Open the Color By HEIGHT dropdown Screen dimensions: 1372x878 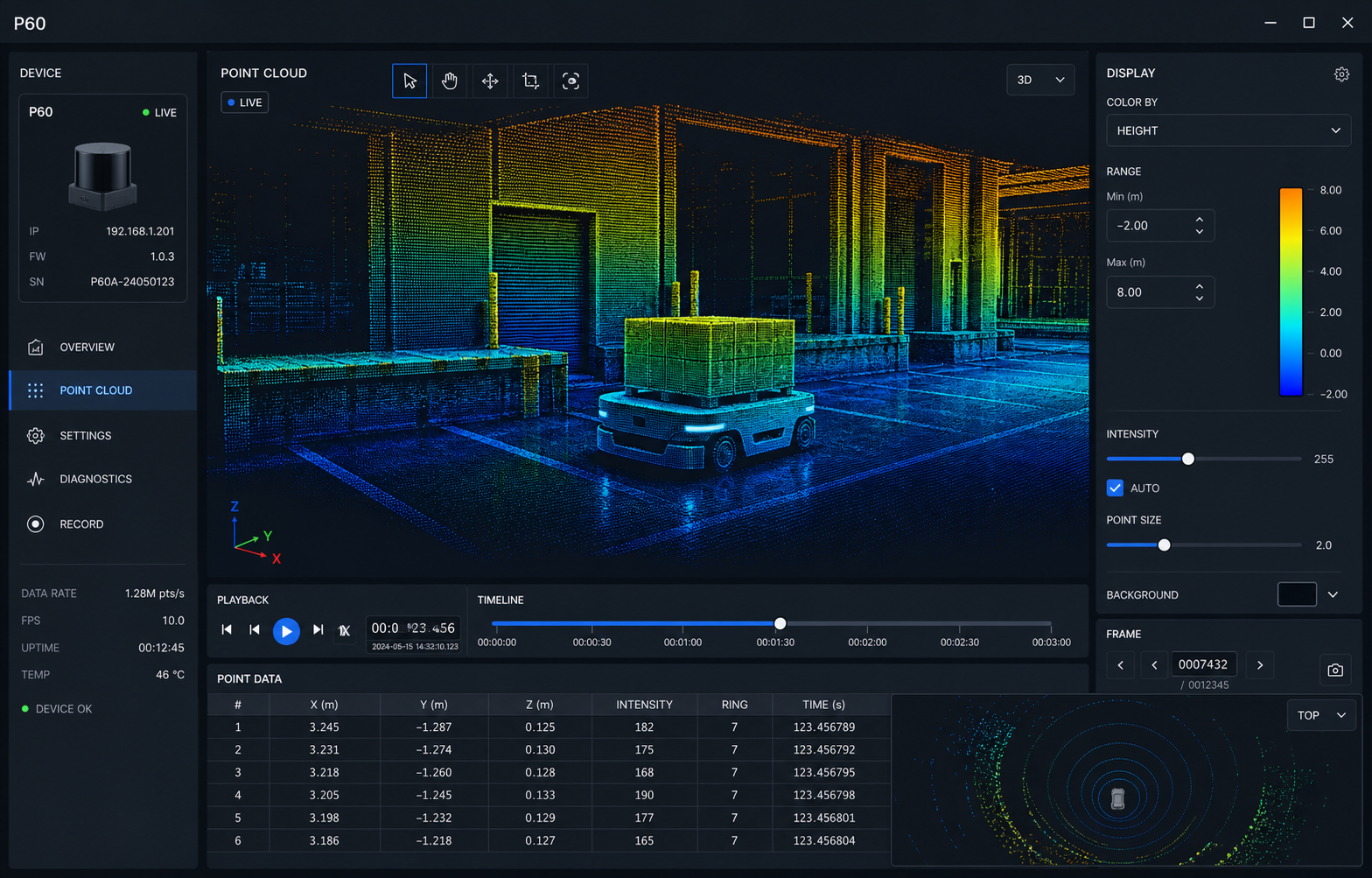(x=1228, y=130)
